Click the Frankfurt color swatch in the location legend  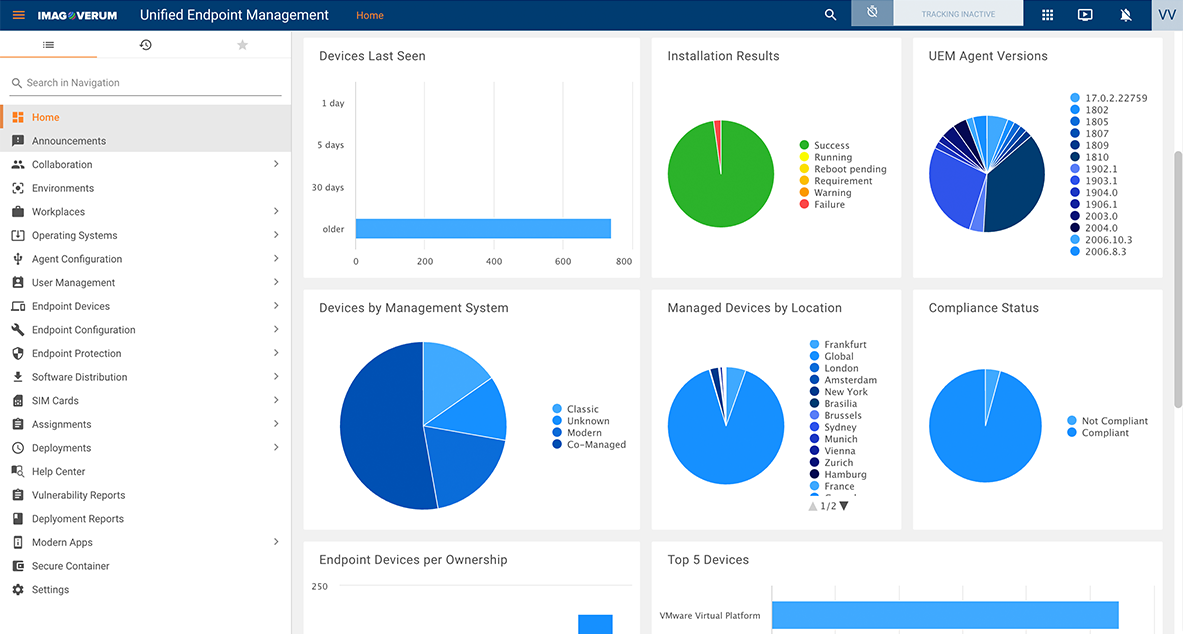[813, 344]
